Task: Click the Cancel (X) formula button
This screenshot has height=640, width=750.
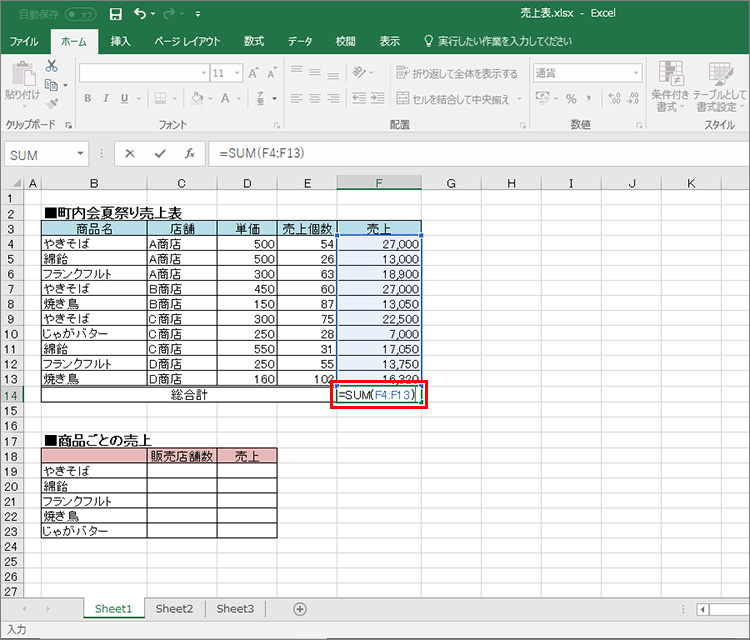Action: 130,154
